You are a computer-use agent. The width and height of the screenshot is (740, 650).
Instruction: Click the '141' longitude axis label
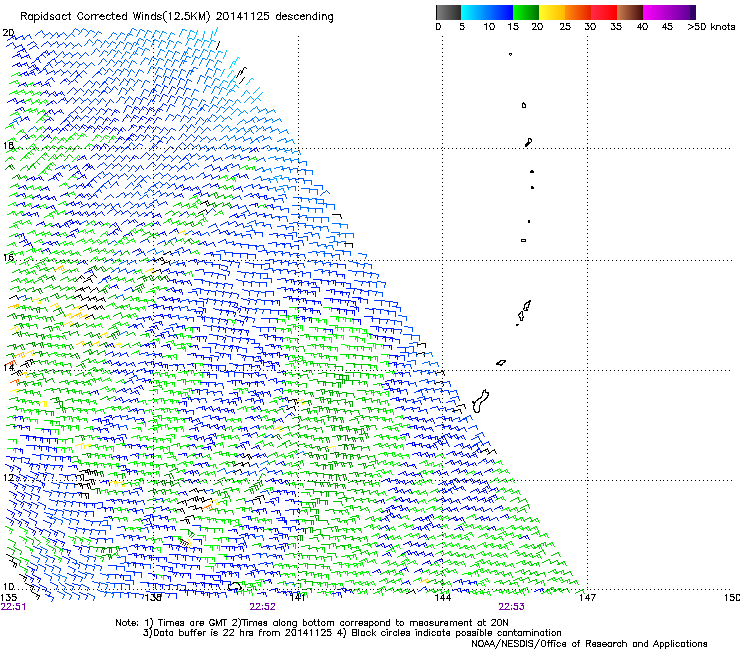[x=297, y=598]
